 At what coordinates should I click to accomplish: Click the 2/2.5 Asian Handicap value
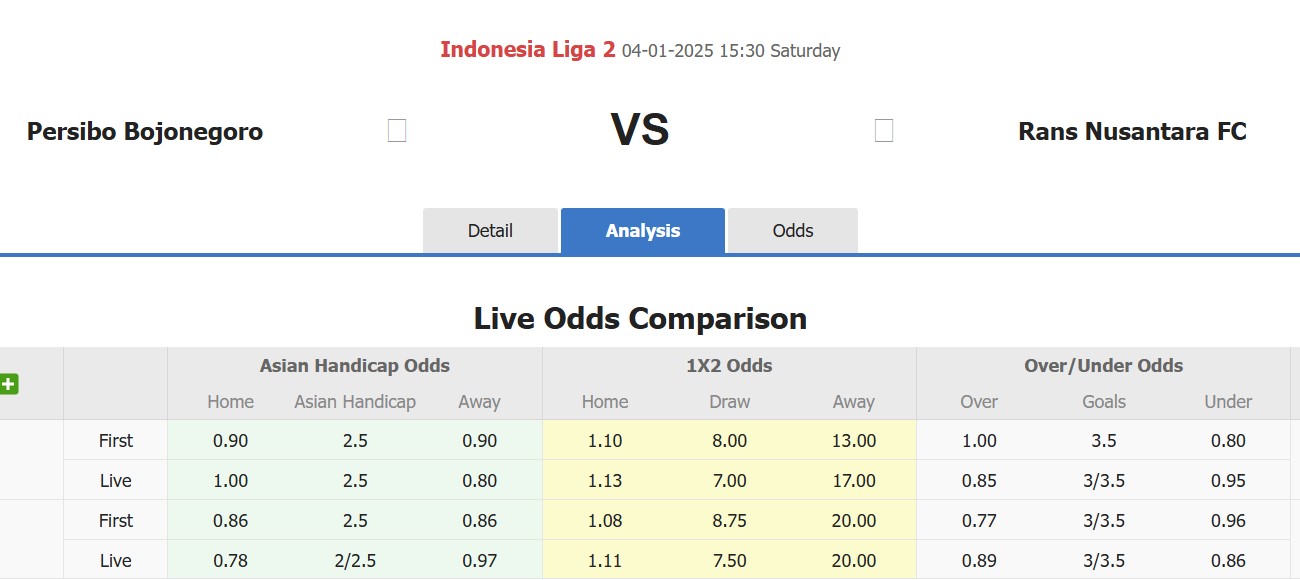coord(354,560)
